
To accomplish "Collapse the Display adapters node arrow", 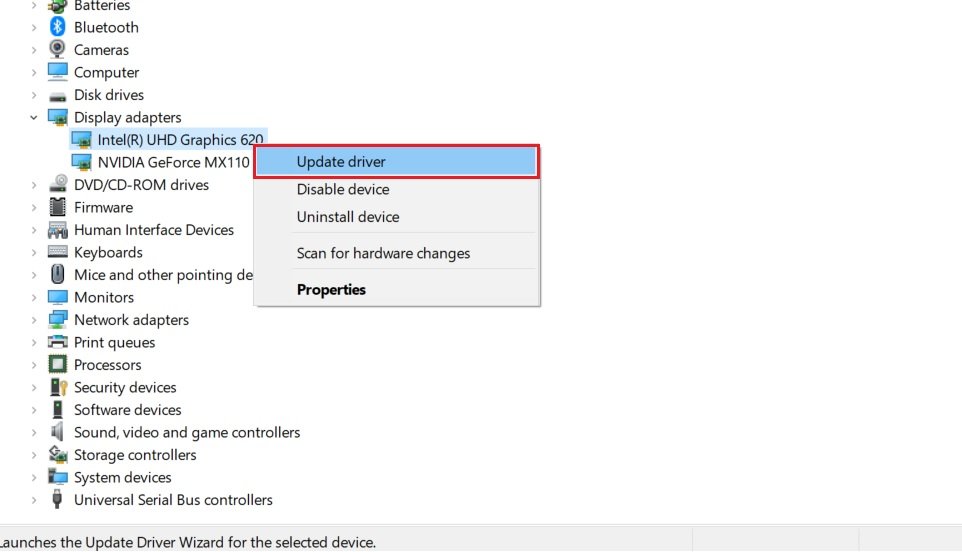I will (x=34, y=117).
